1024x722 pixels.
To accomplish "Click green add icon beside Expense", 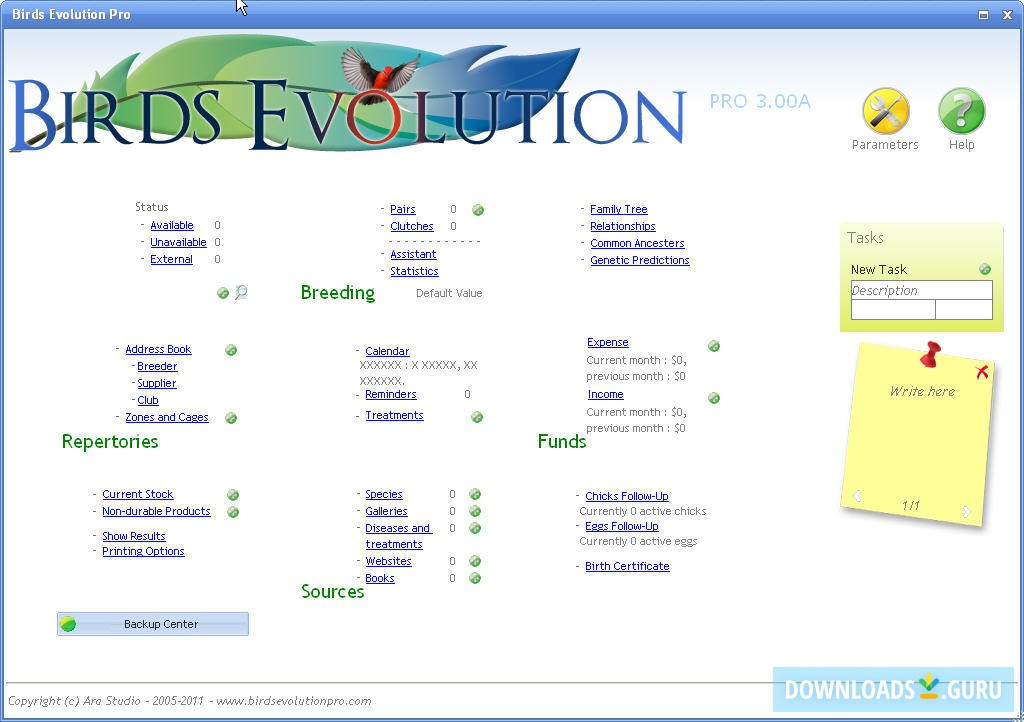I will [714, 346].
